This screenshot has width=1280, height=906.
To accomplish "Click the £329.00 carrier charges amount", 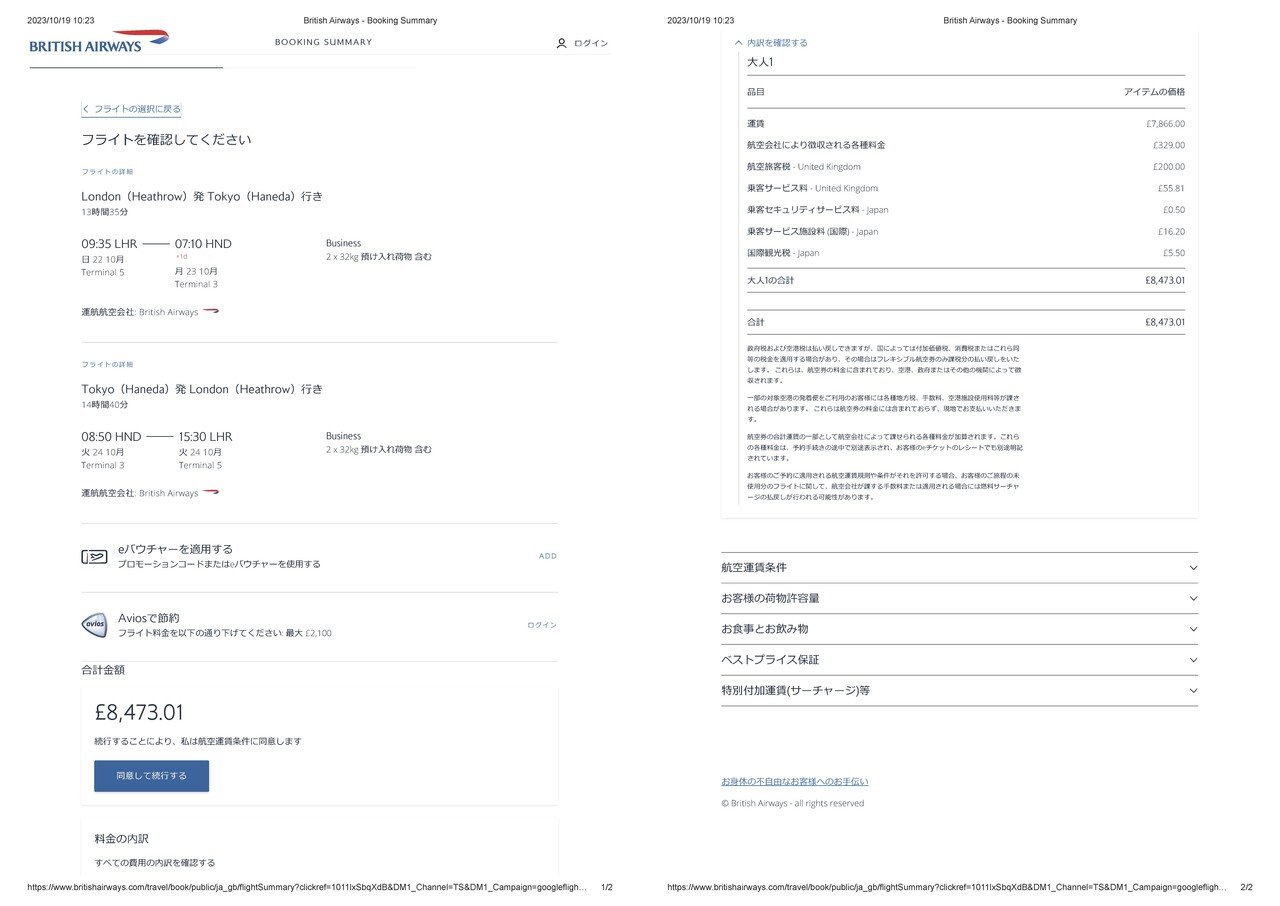I will coord(1170,145).
